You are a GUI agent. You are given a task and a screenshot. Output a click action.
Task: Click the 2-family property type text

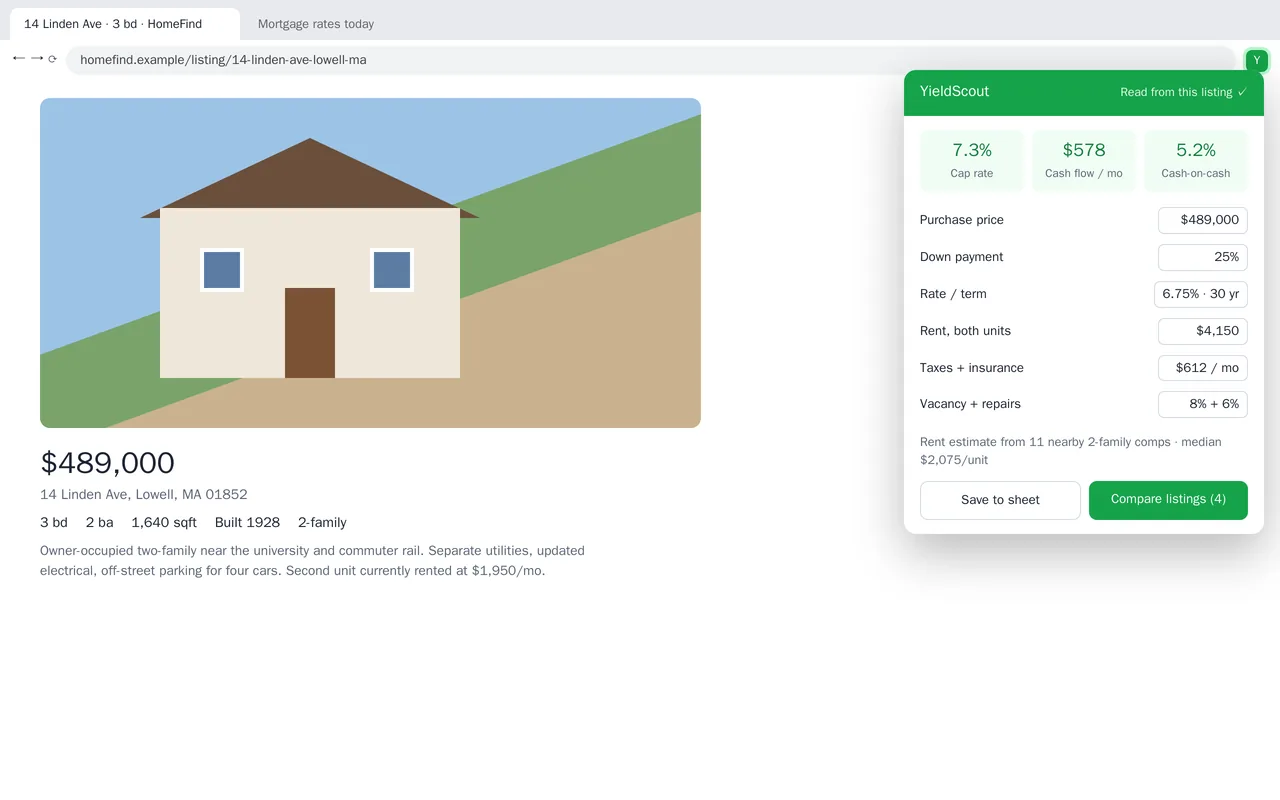[x=322, y=523]
